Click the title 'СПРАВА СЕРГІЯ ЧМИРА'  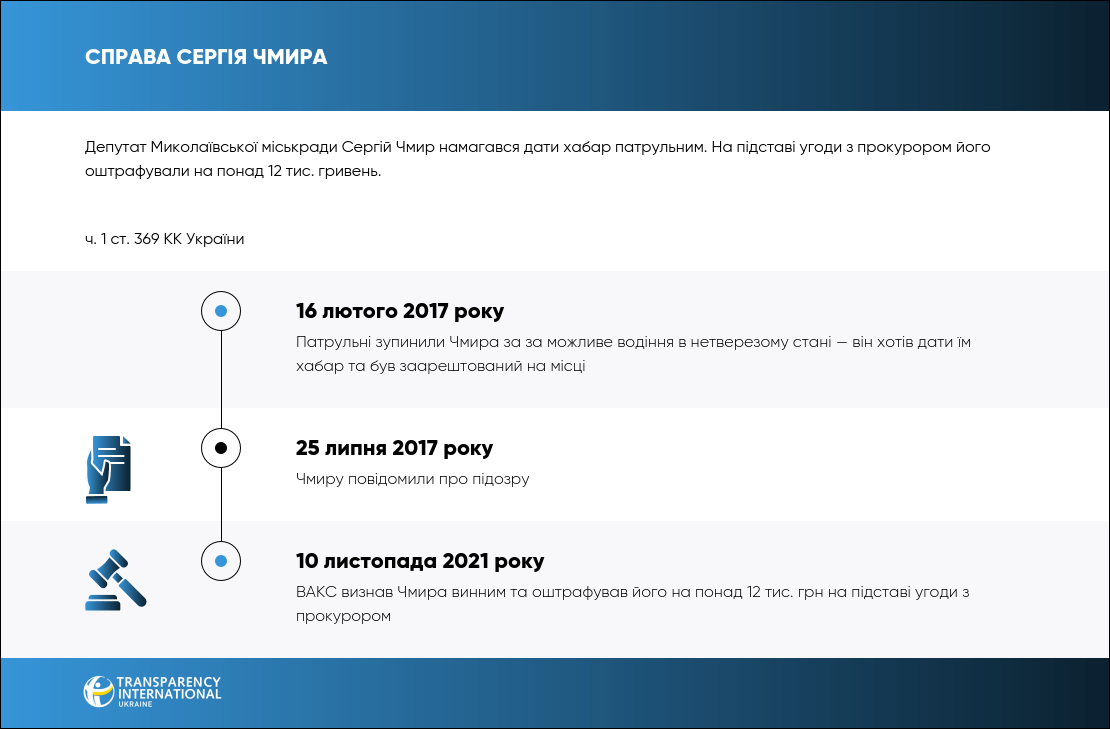206,56
